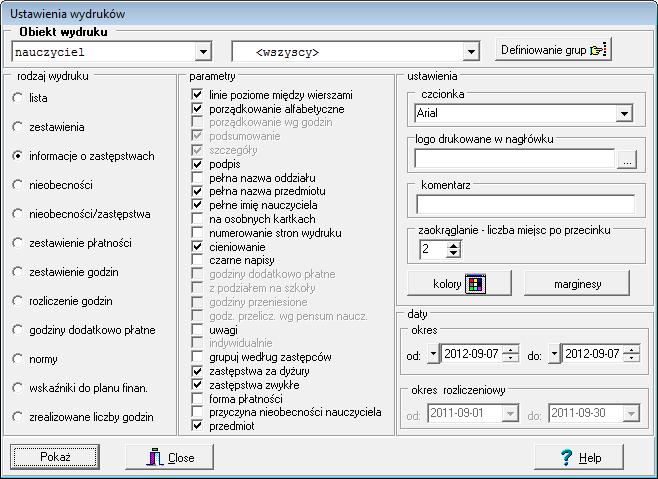Enable forma płatności checkbox
This screenshot has width=658, height=479.
click(x=197, y=398)
